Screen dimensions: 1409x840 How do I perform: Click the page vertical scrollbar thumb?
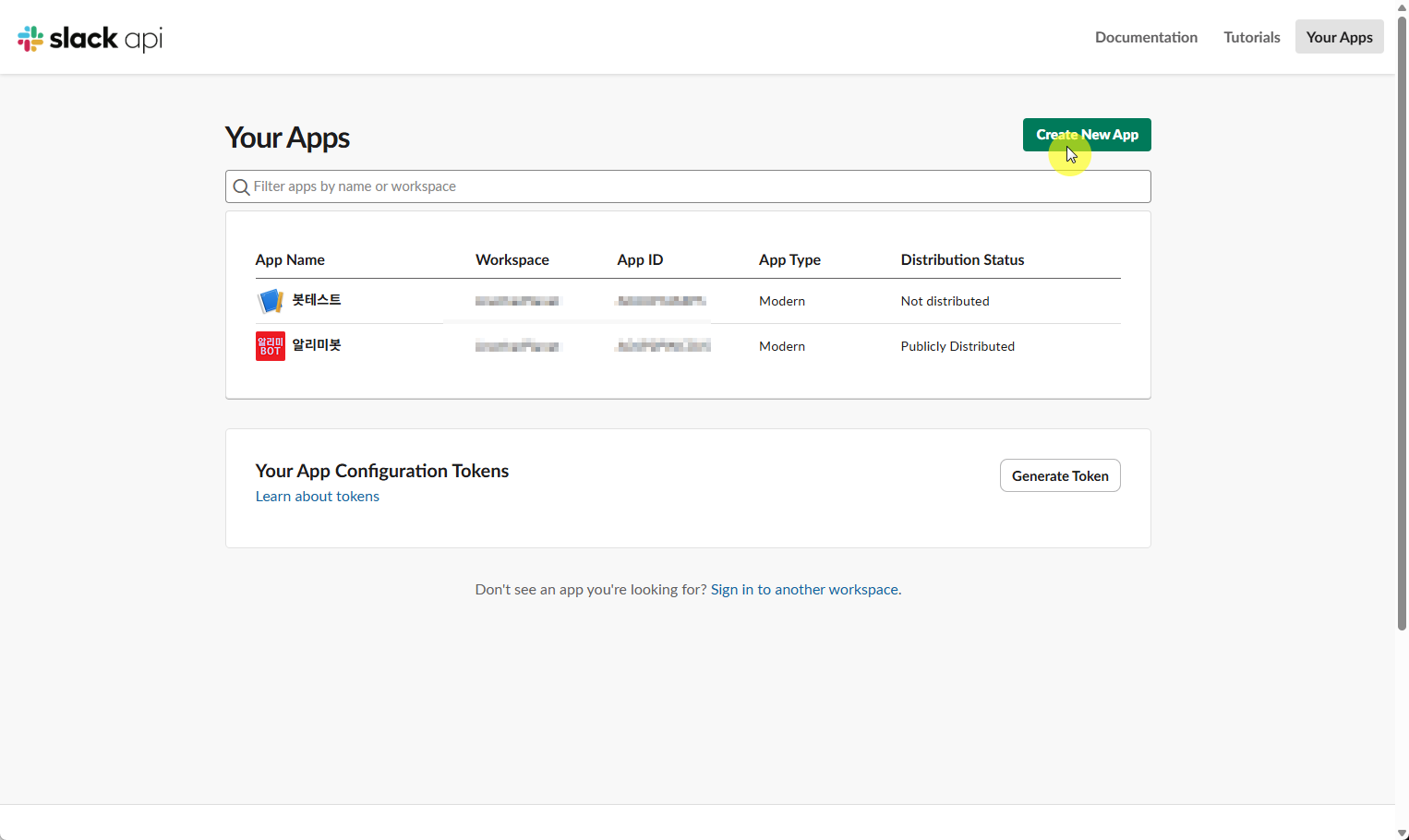(x=1402, y=323)
